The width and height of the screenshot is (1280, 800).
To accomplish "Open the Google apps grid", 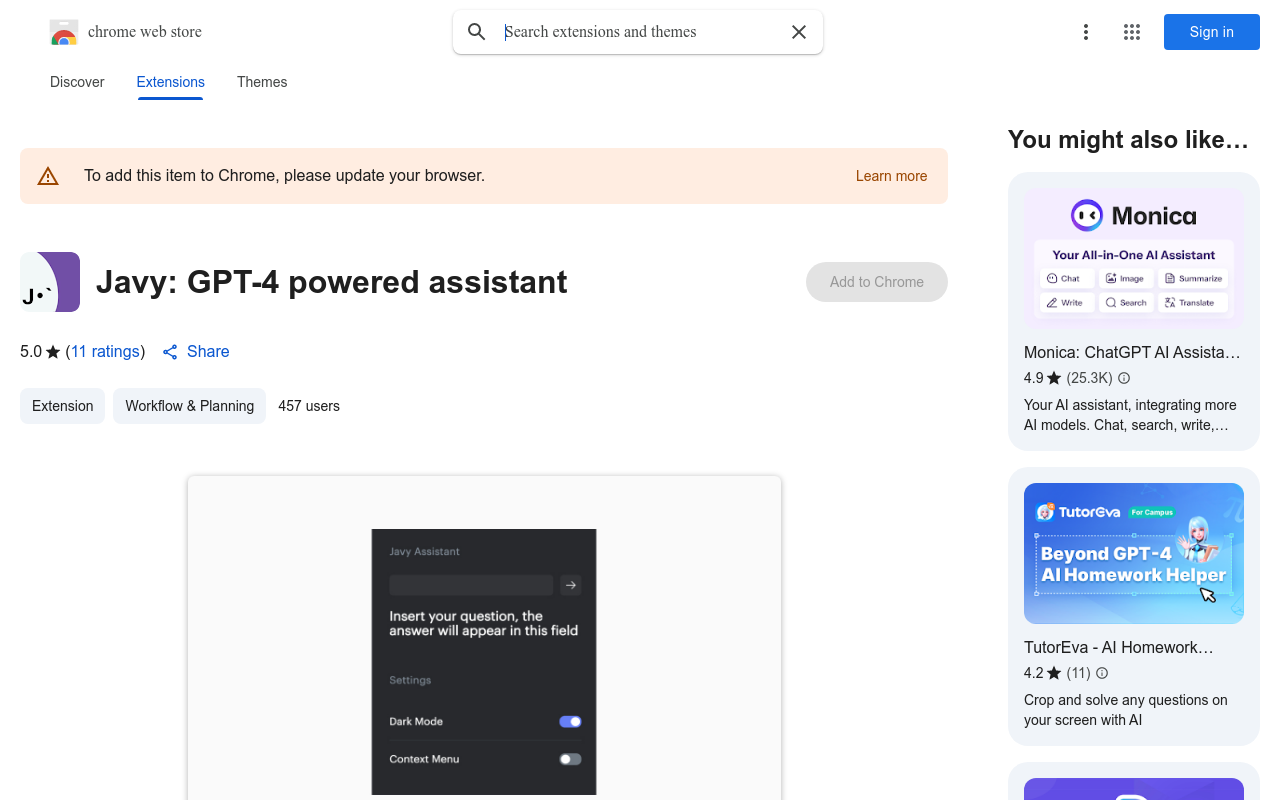I will (x=1132, y=32).
